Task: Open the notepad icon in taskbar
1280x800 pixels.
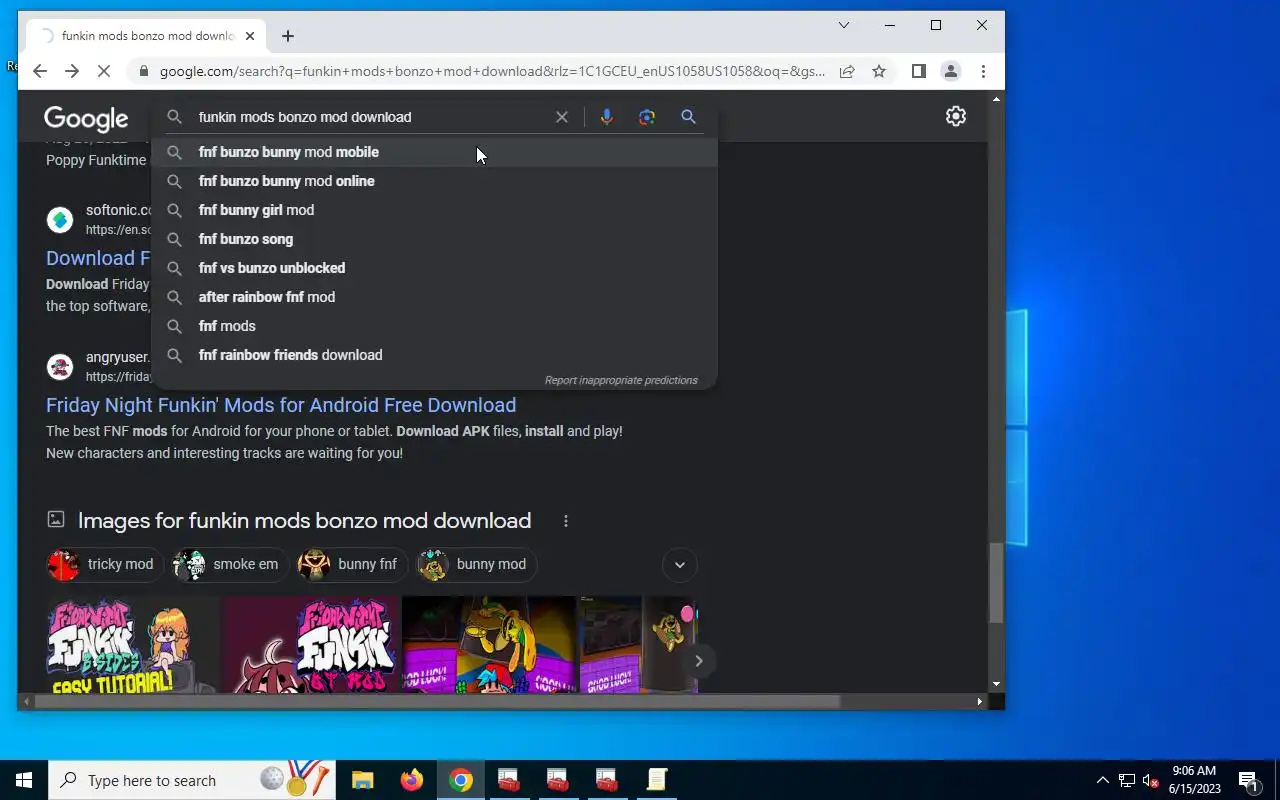Action: pyautogui.click(x=656, y=780)
